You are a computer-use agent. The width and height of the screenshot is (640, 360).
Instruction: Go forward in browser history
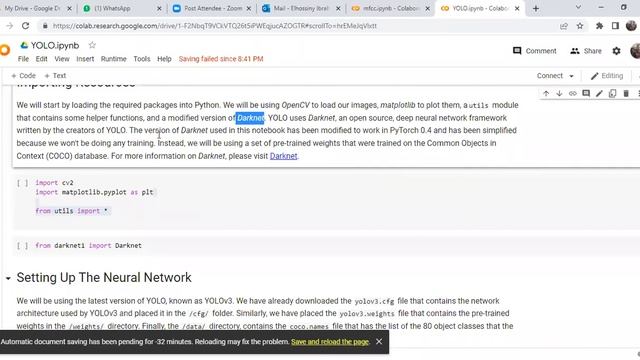[x=9, y=26]
